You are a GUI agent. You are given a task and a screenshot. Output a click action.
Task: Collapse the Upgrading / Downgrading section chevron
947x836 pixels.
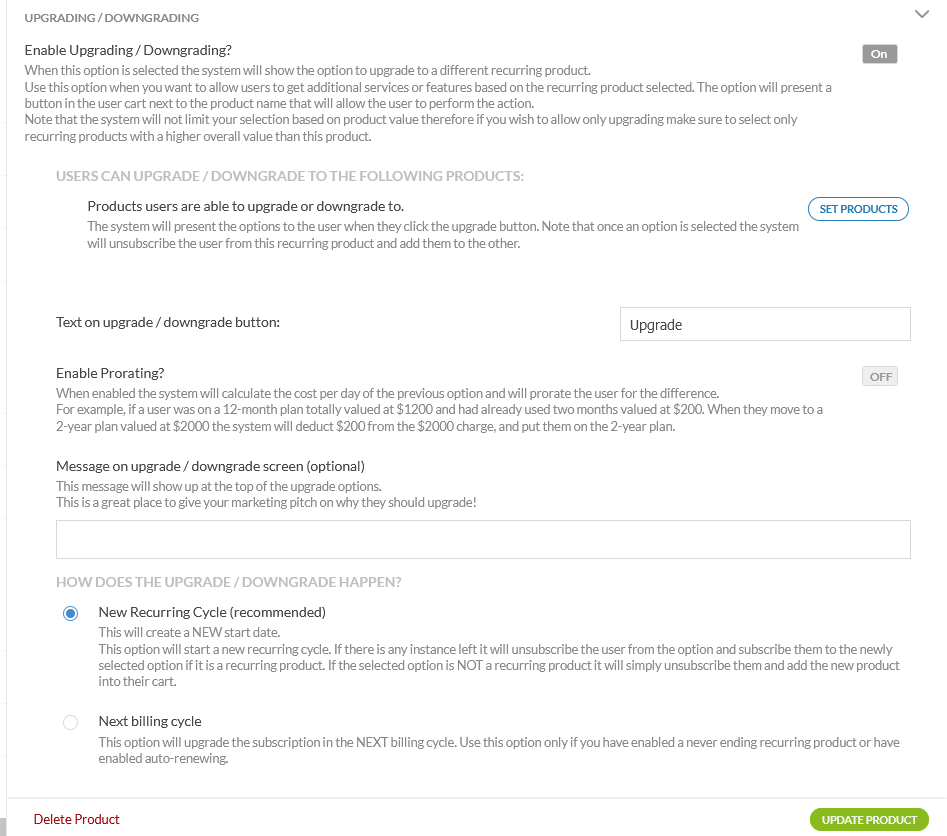point(922,14)
